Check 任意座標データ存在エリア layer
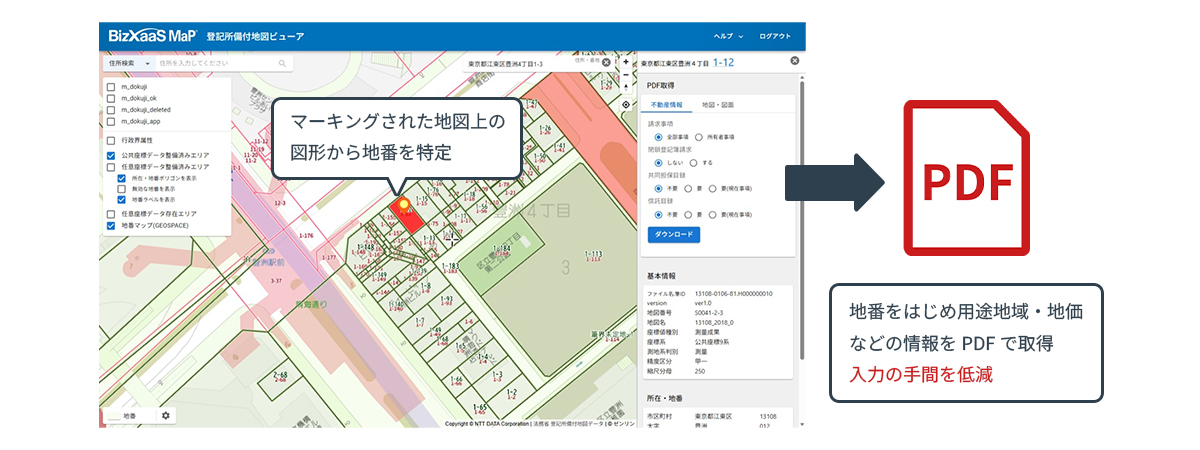 click(x=111, y=214)
